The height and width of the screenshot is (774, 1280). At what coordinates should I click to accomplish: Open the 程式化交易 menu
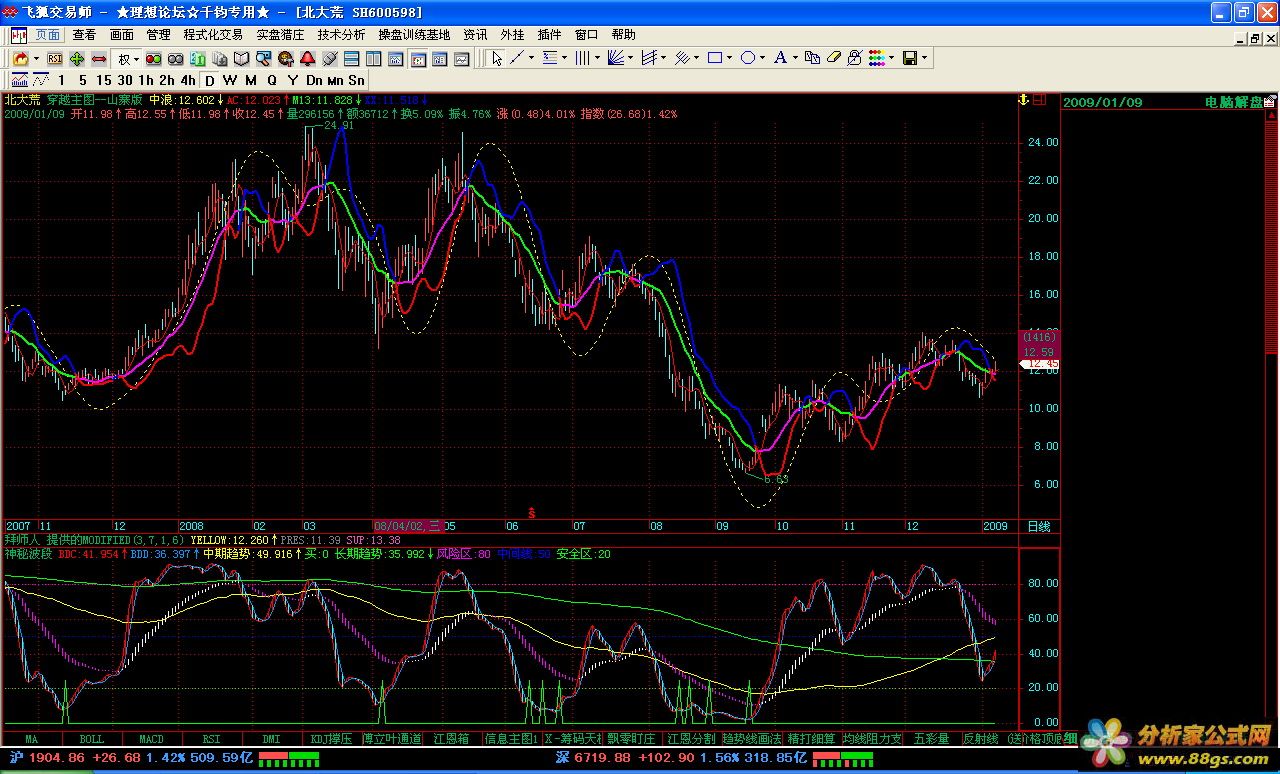click(213, 35)
